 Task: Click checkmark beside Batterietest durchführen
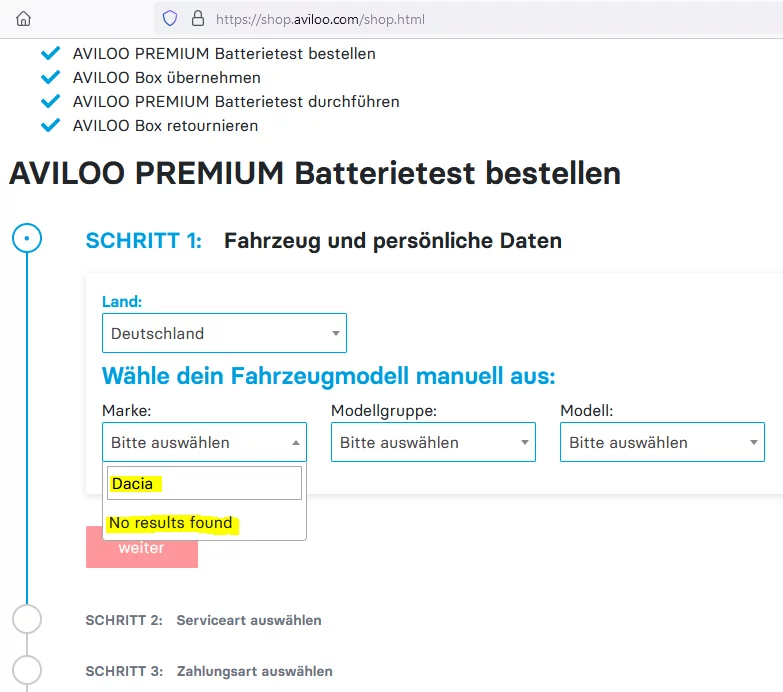(50, 102)
